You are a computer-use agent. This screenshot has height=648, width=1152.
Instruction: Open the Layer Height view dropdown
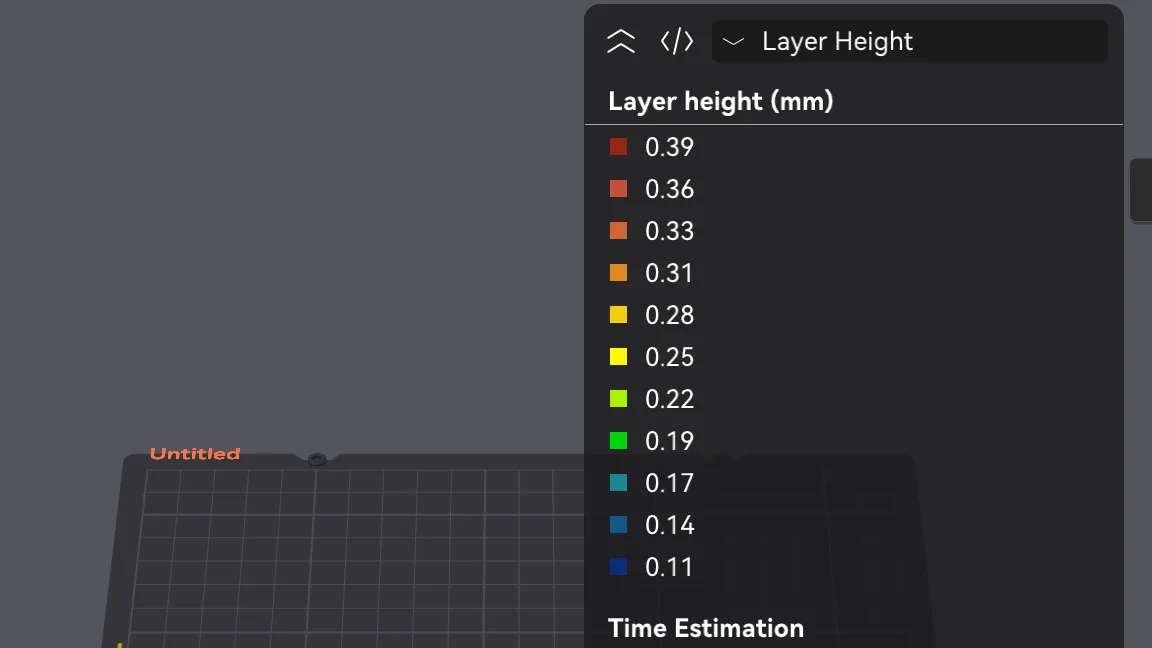[910, 41]
